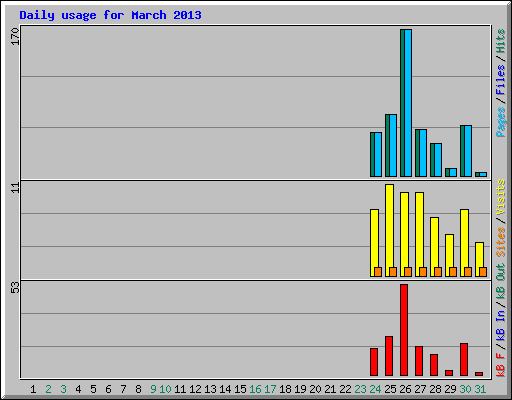
Task: Click day label 8 on the x-axis
Action: (x=138, y=389)
